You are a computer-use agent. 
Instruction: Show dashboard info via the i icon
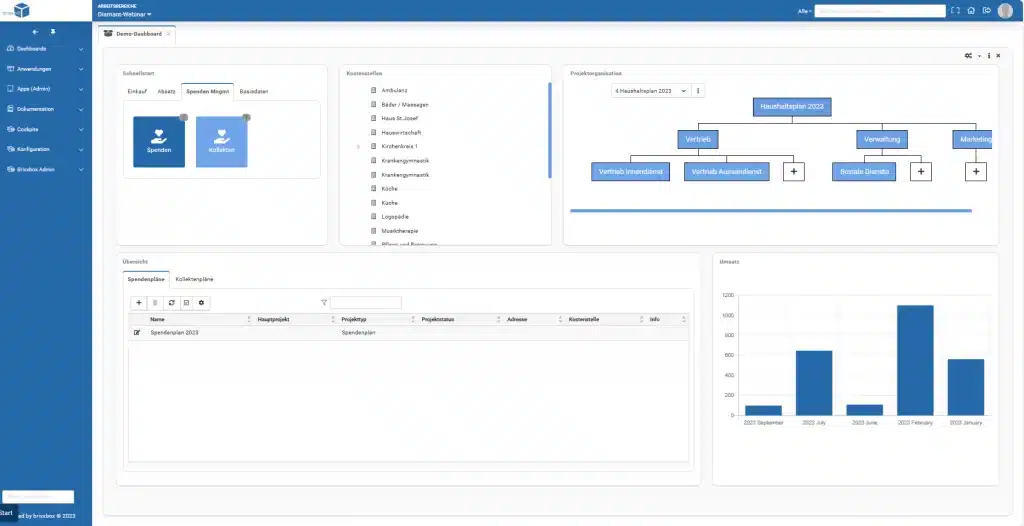tap(989, 56)
